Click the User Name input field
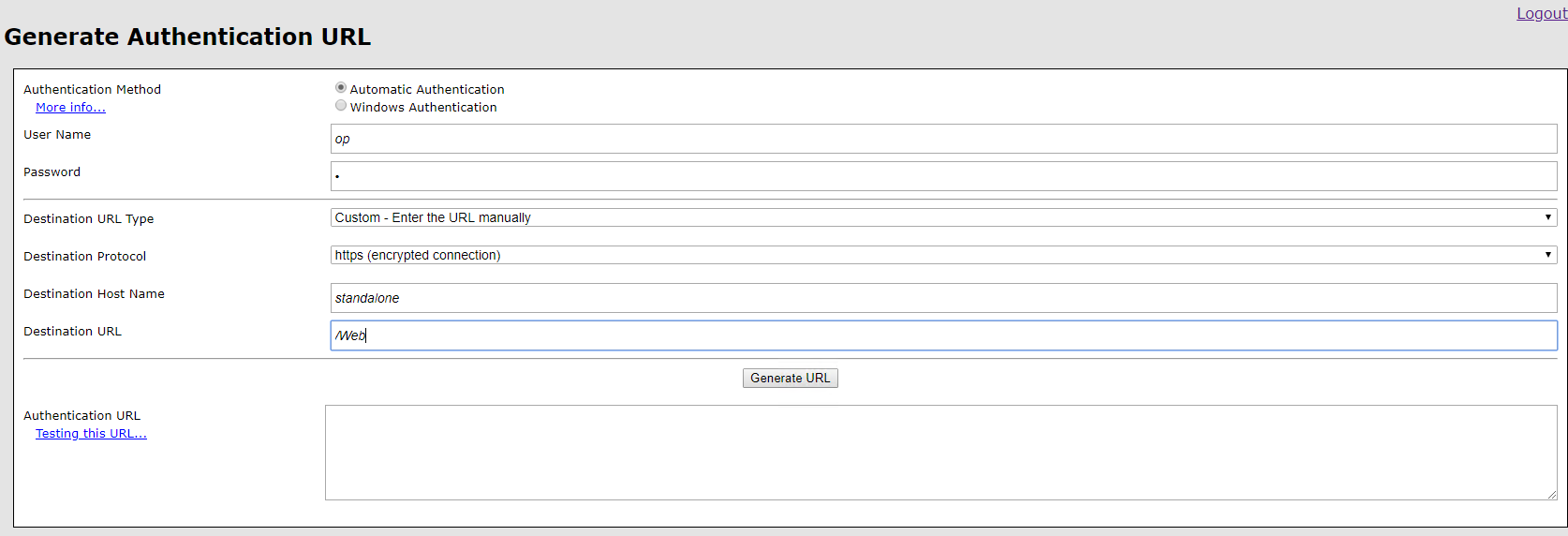 point(943,139)
